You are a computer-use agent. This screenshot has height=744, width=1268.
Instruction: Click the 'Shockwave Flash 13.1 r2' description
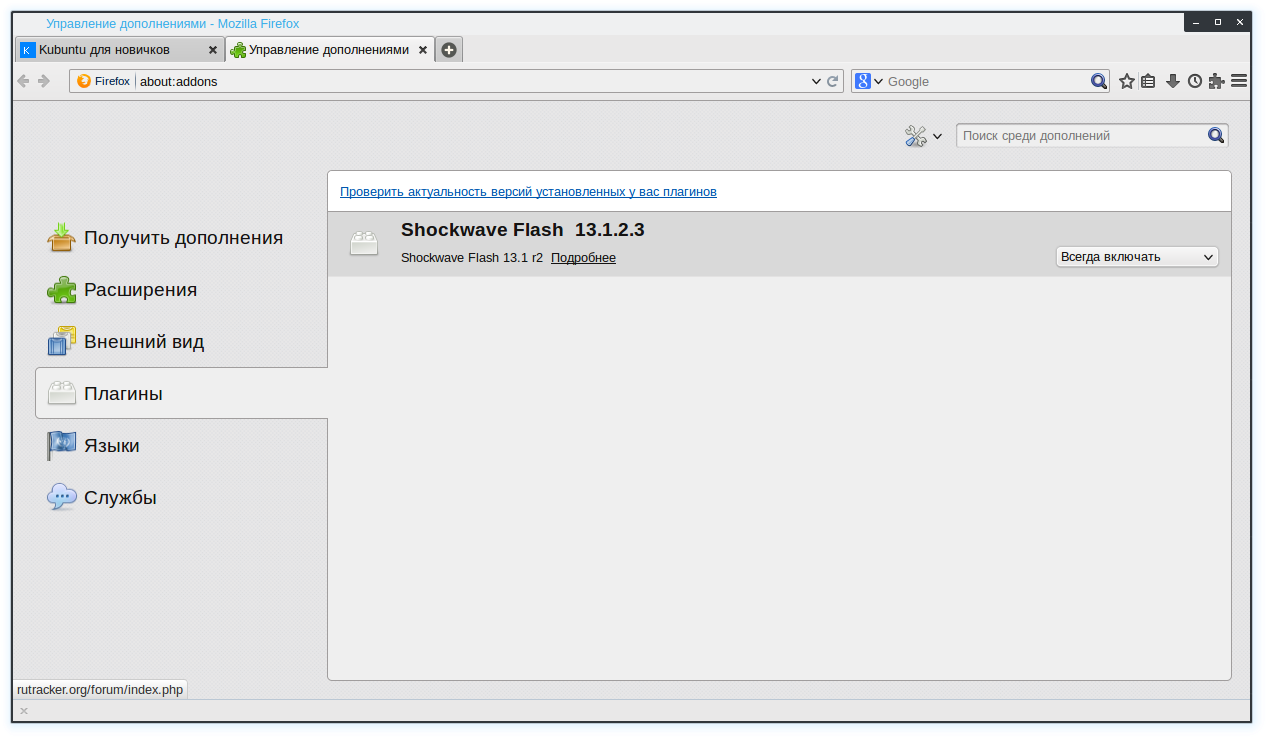point(472,258)
